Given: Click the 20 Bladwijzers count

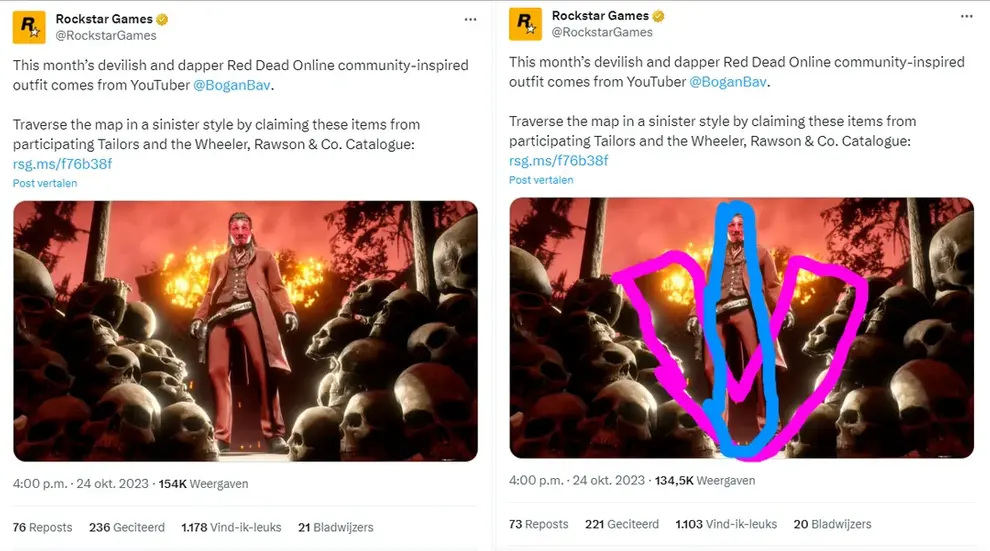Looking at the screenshot, I should (832, 524).
